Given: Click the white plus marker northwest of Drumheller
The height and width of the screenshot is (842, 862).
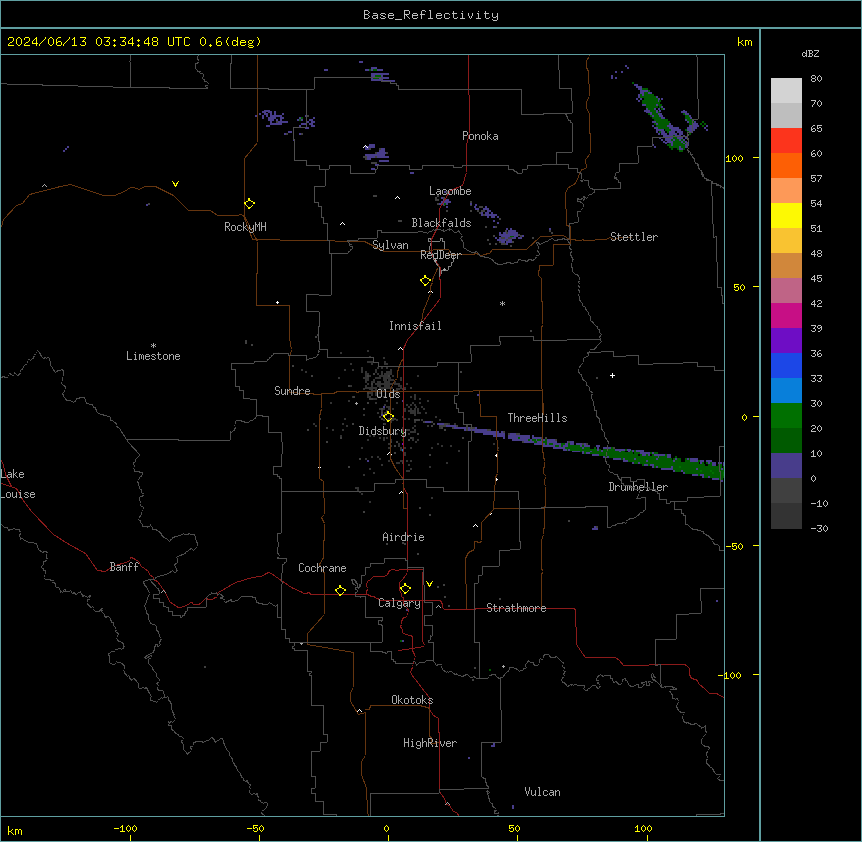Looking at the screenshot, I should pos(612,375).
